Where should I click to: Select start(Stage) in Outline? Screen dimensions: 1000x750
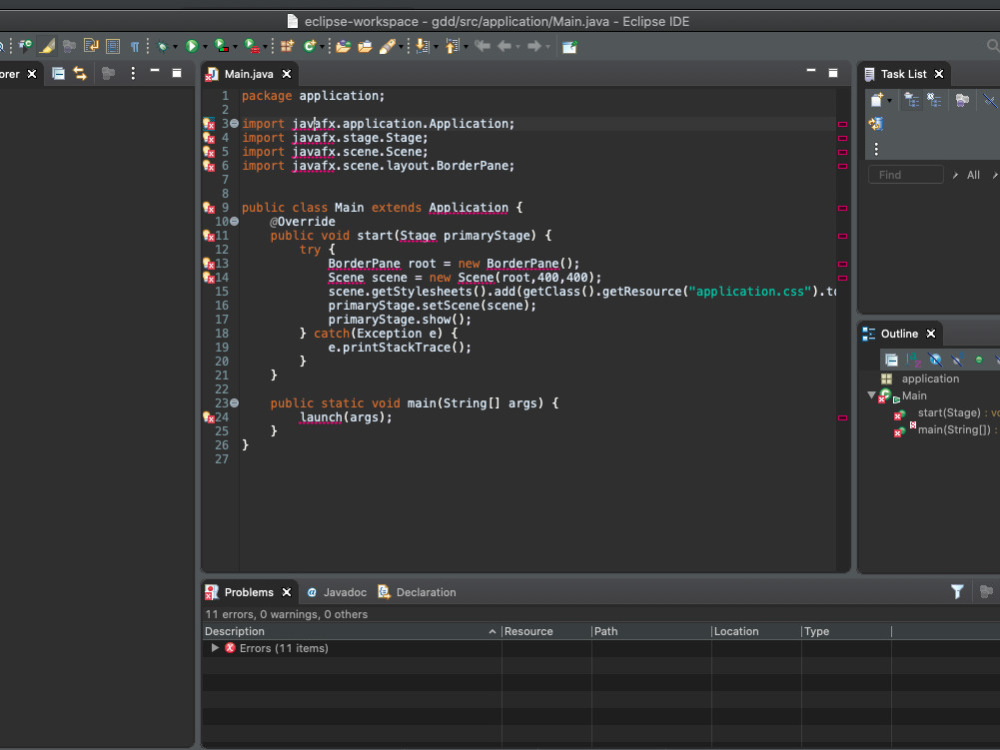pos(949,413)
